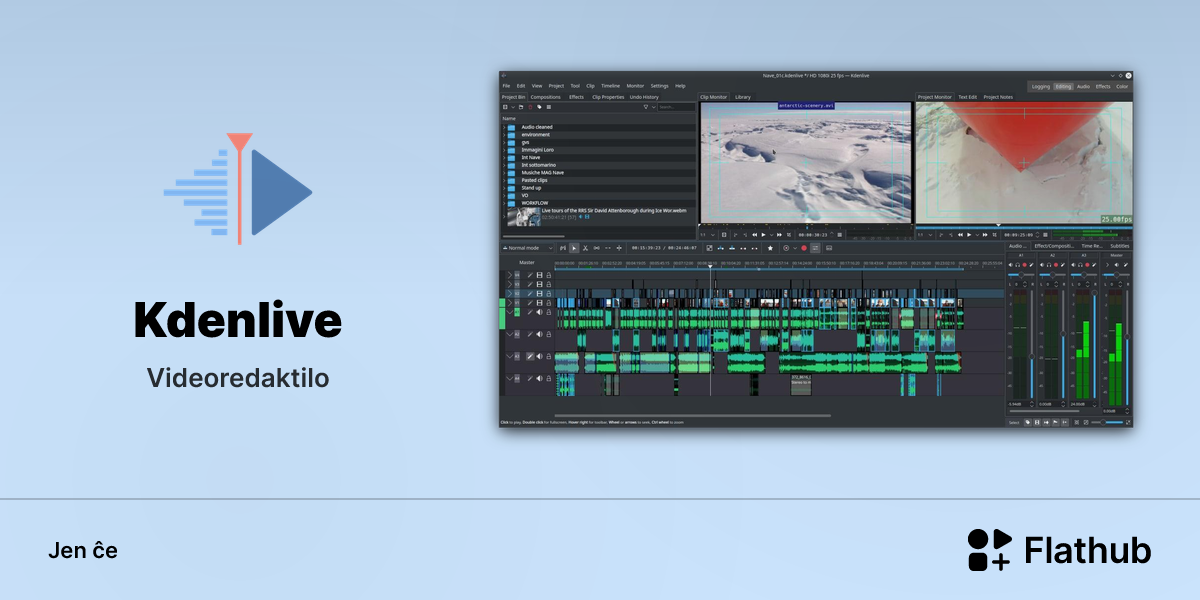Switch to the Effects workspace button
Screen dimensions: 1200x600
[1103, 87]
